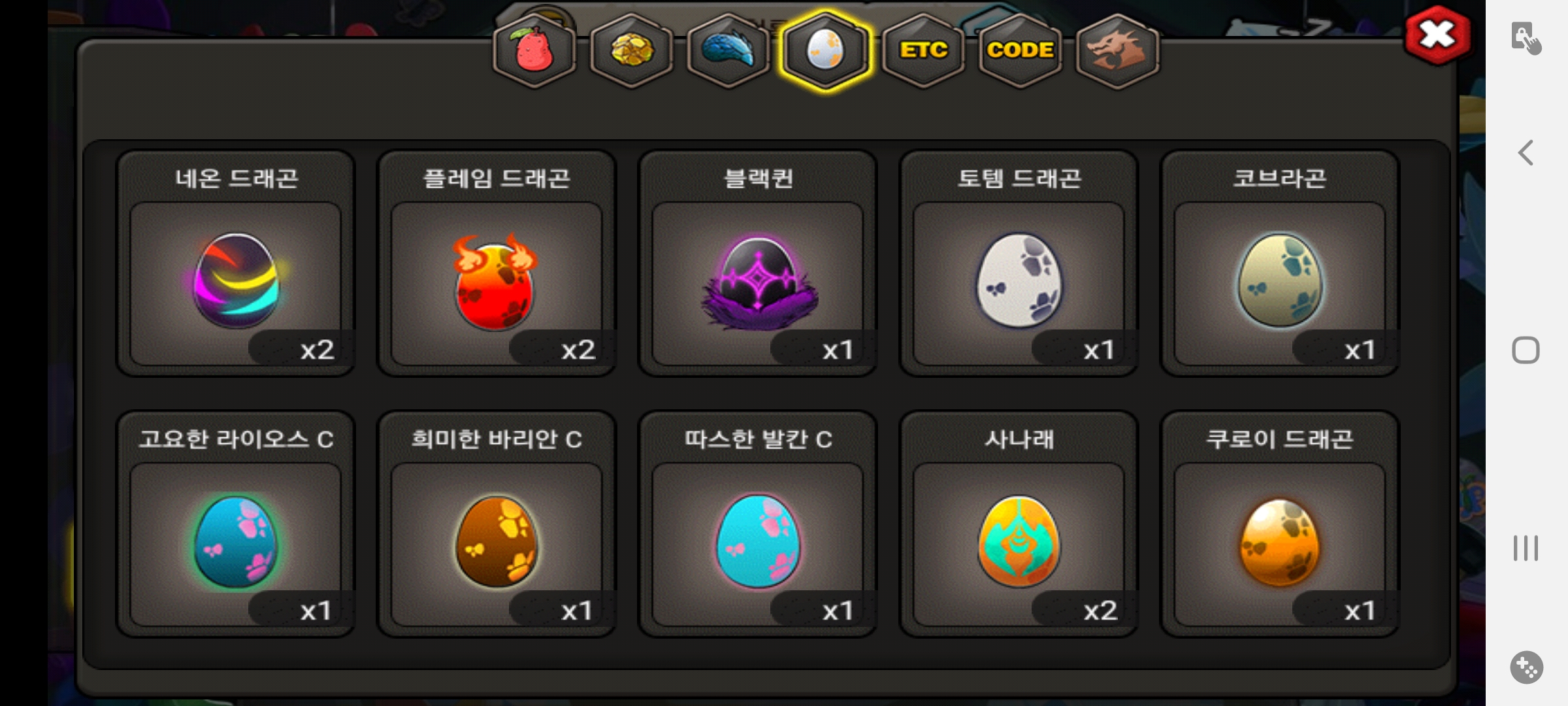Open the CODE tab
This screenshot has height=706, width=1568.
1020,51
